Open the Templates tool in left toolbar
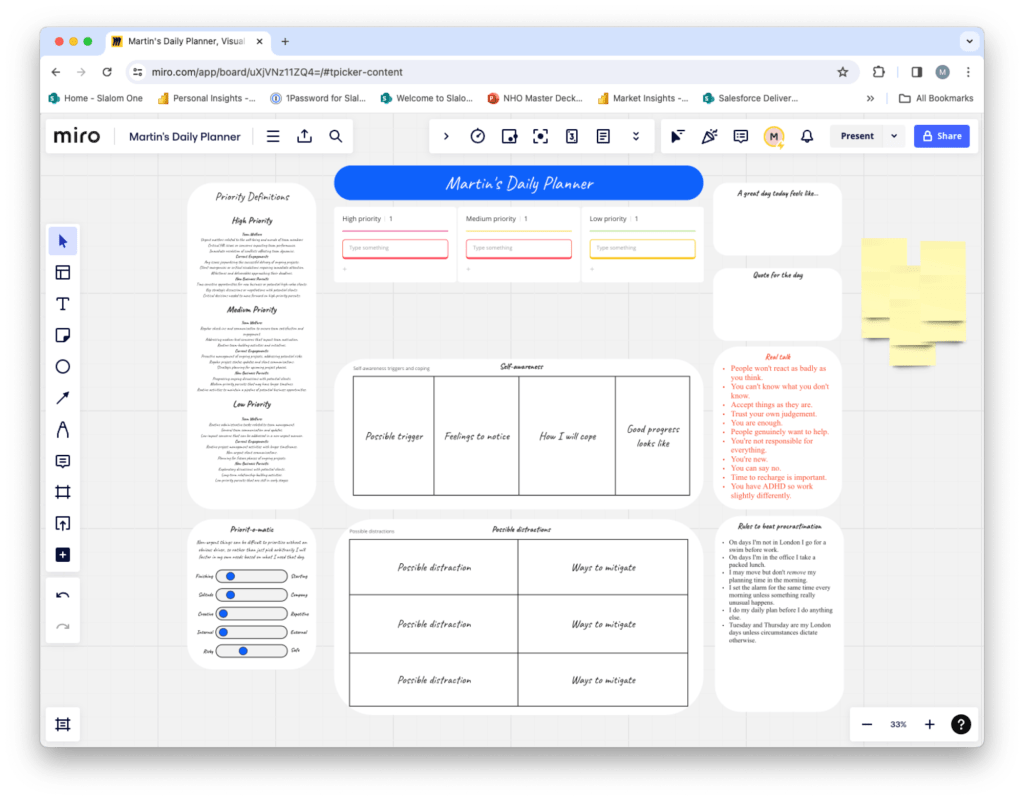The height and width of the screenshot is (800, 1024). [x=63, y=272]
